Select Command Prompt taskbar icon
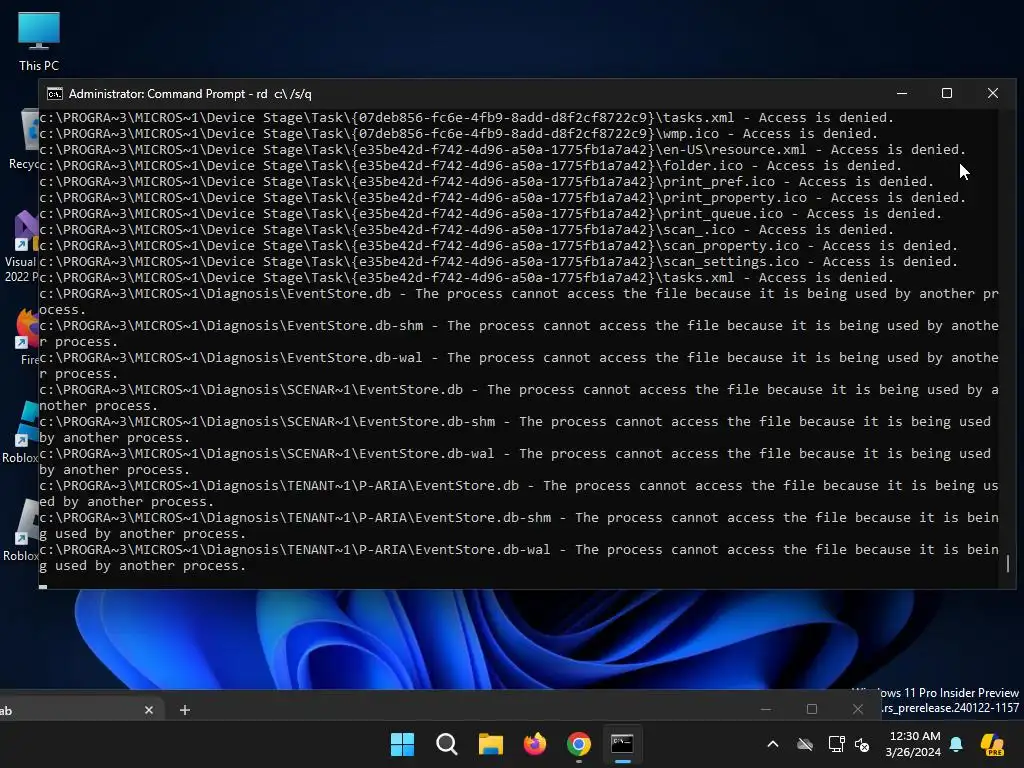 pos(622,744)
